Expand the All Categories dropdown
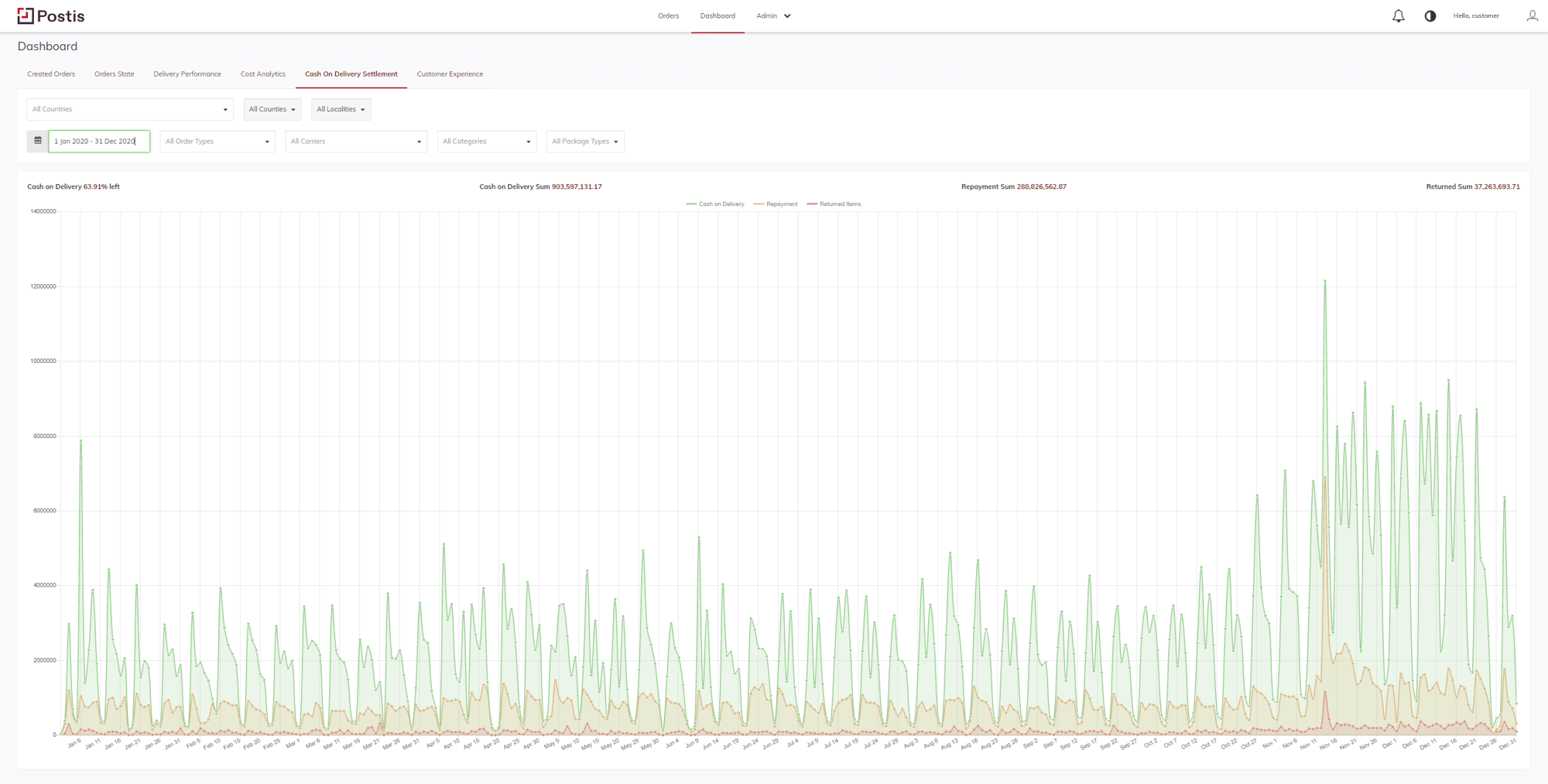 (x=486, y=142)
